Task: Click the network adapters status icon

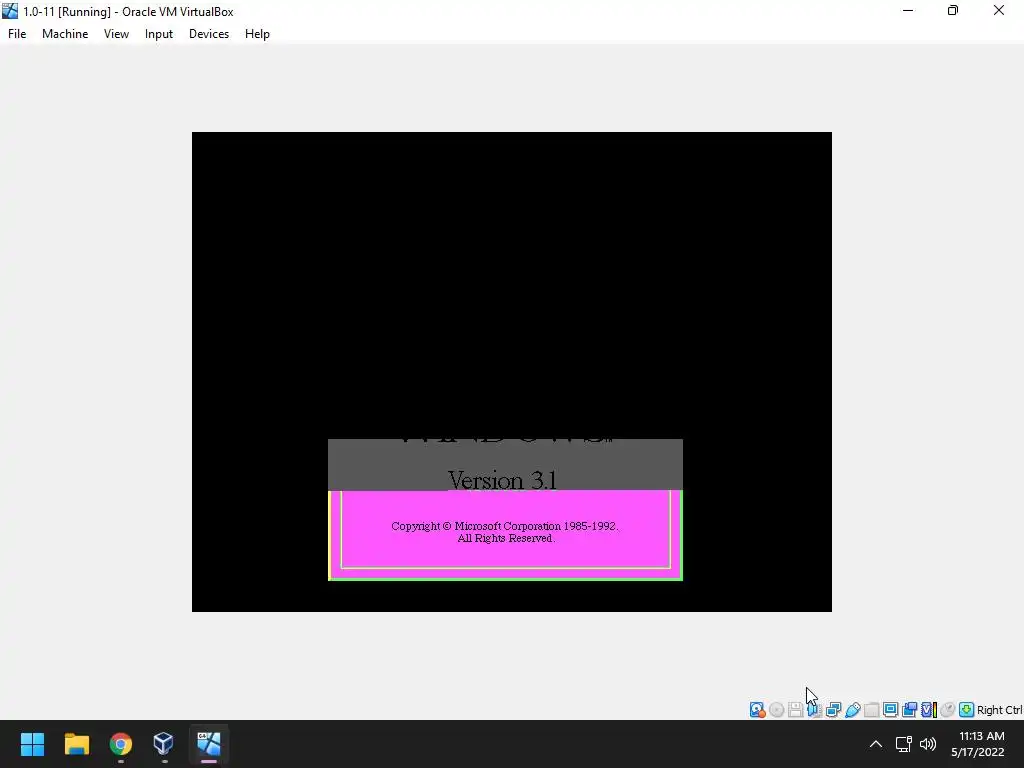Action: point(833,709)
